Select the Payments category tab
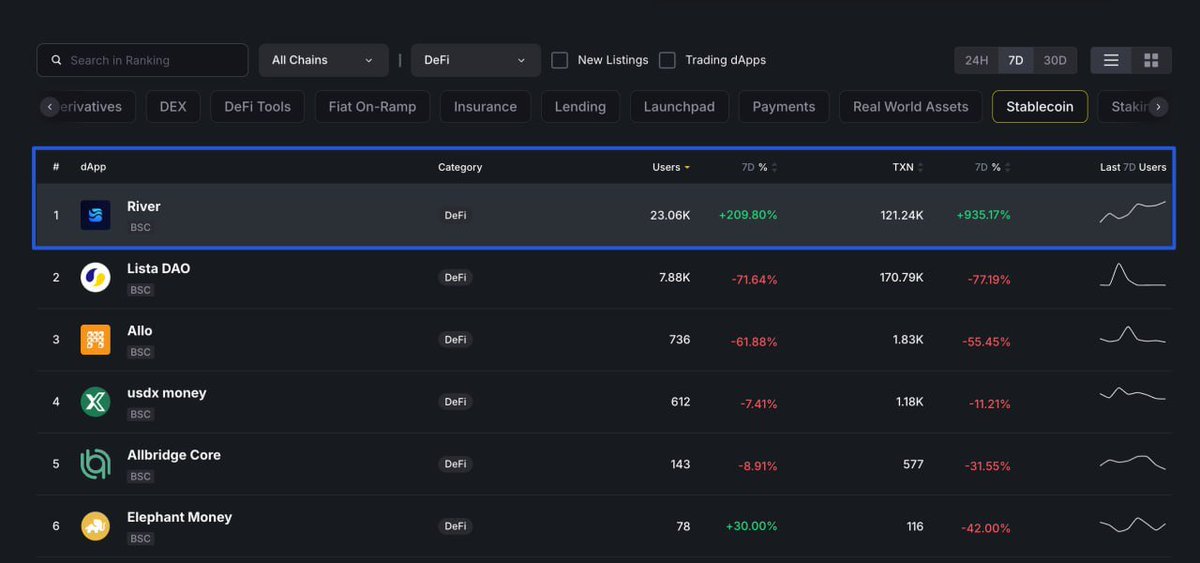Screen dimensions: 1200x563 (x=784, y=107)
